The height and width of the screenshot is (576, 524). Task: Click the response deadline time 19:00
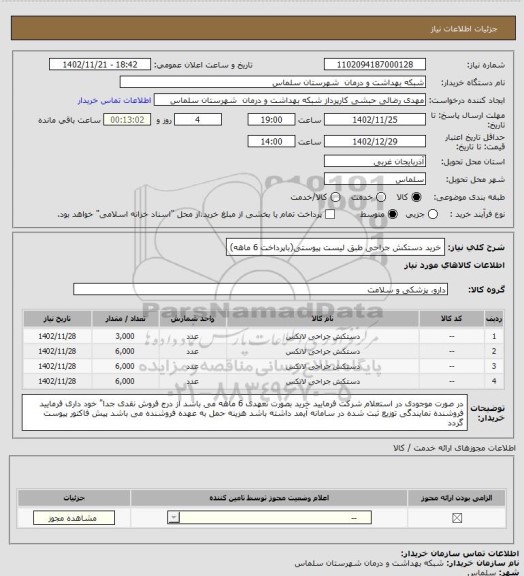coord(272,120)
